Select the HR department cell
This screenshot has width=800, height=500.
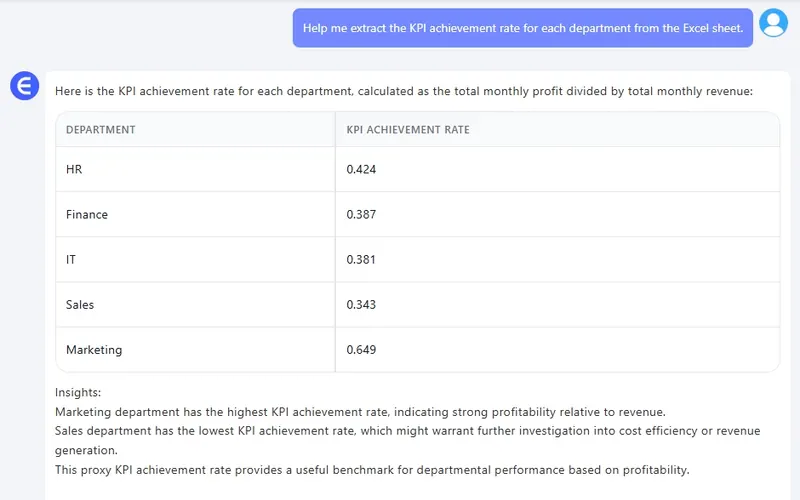pos(74,170)
